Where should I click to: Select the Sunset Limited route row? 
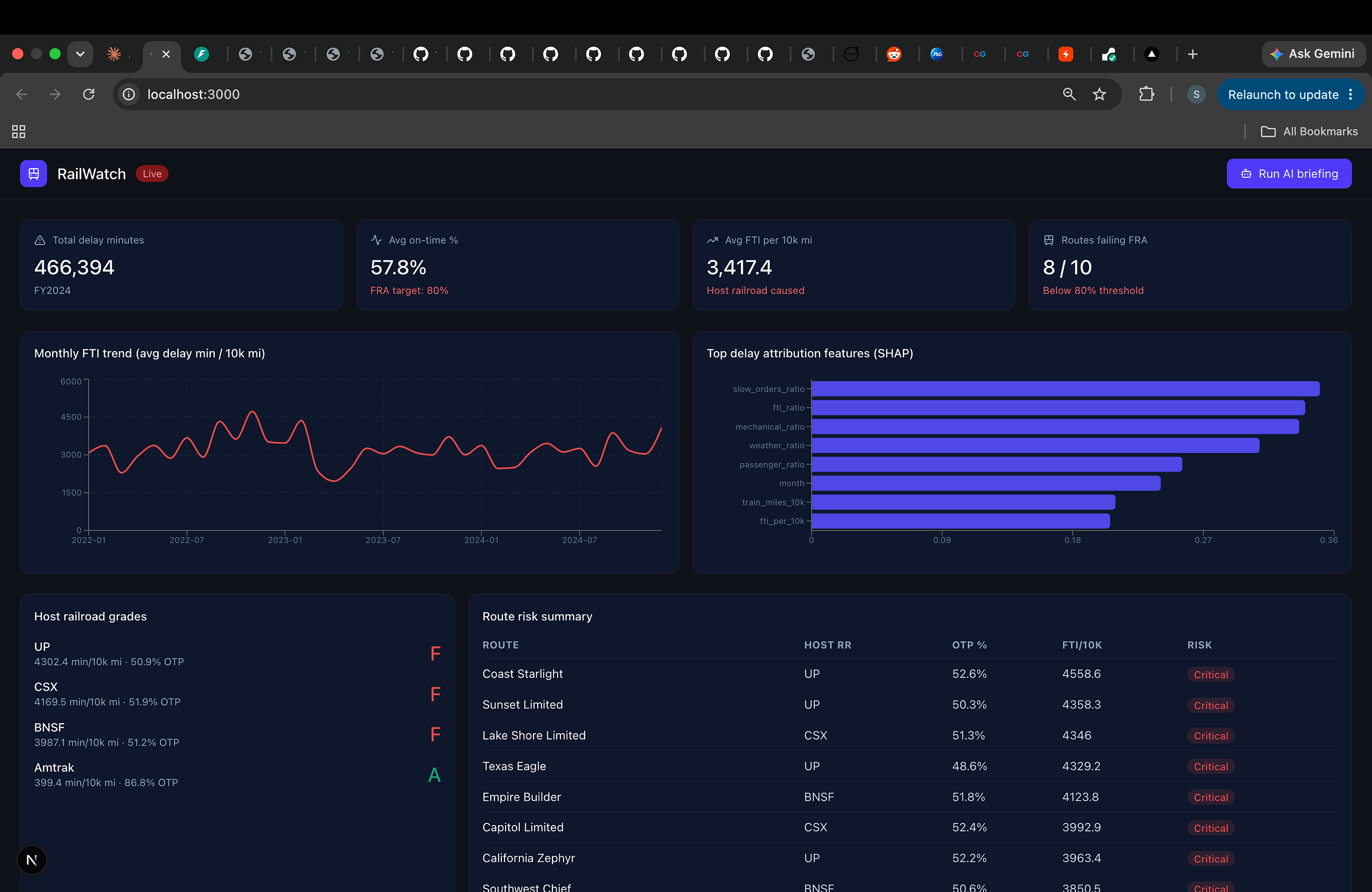(910, 705)
